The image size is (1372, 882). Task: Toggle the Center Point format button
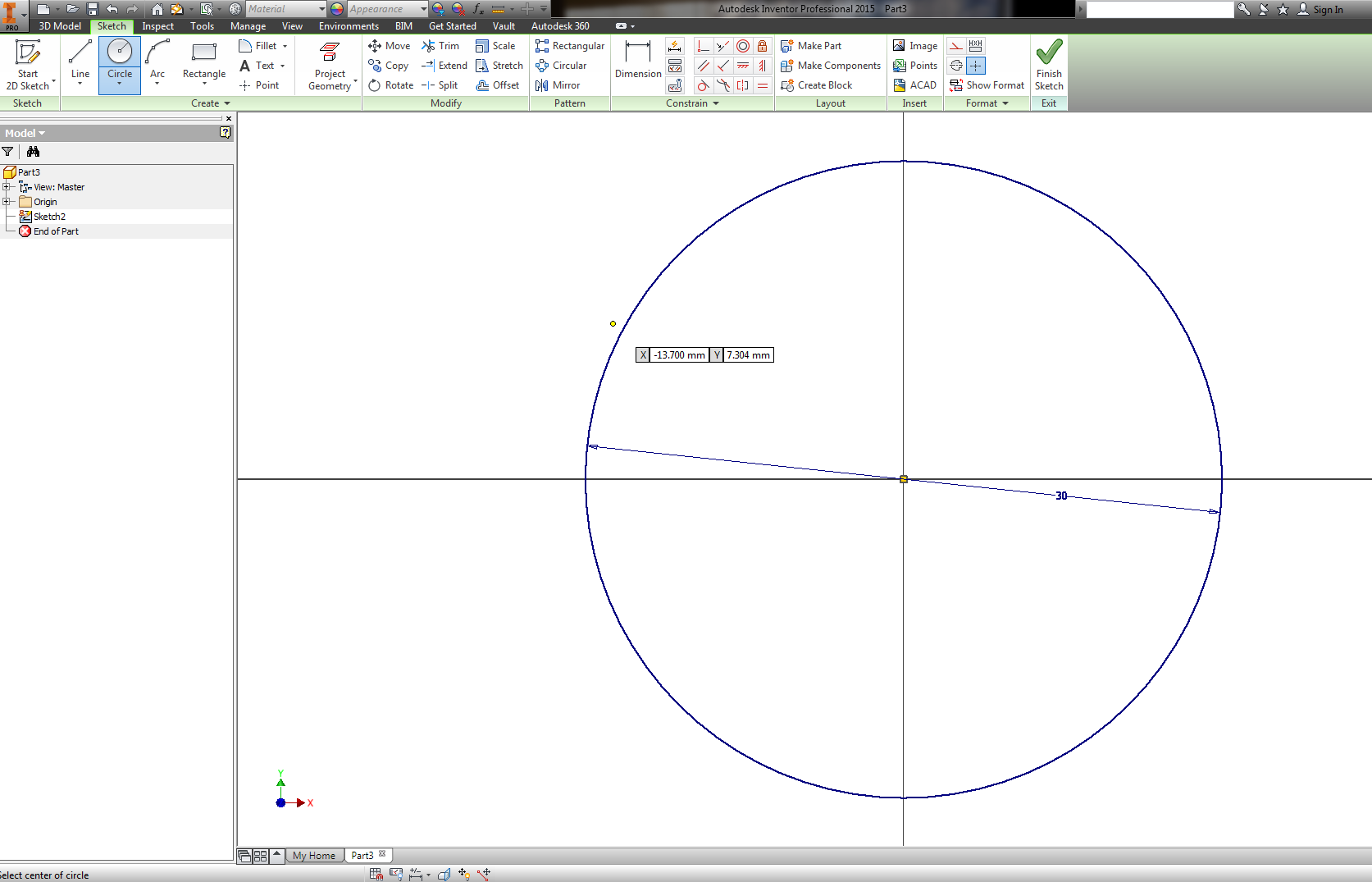(x=976, y=66)
